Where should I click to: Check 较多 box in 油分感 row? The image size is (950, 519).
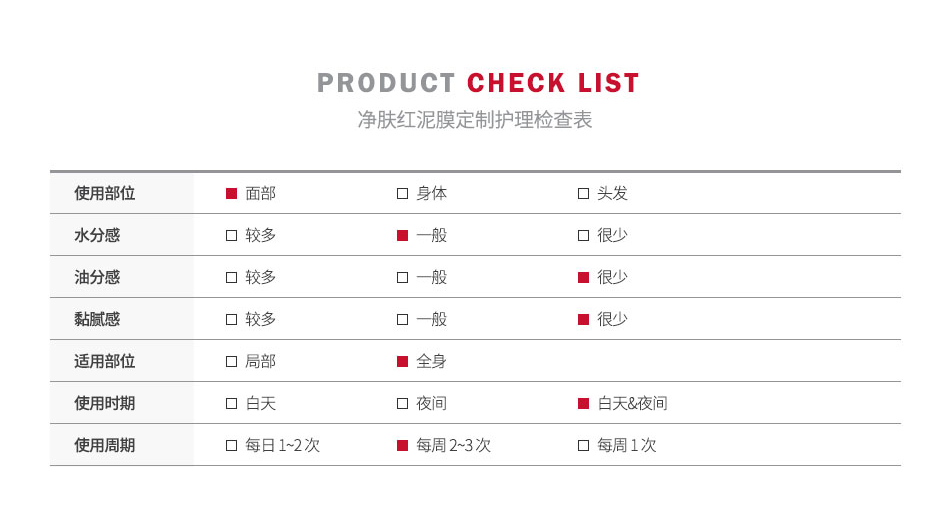(x=231, y=277)
